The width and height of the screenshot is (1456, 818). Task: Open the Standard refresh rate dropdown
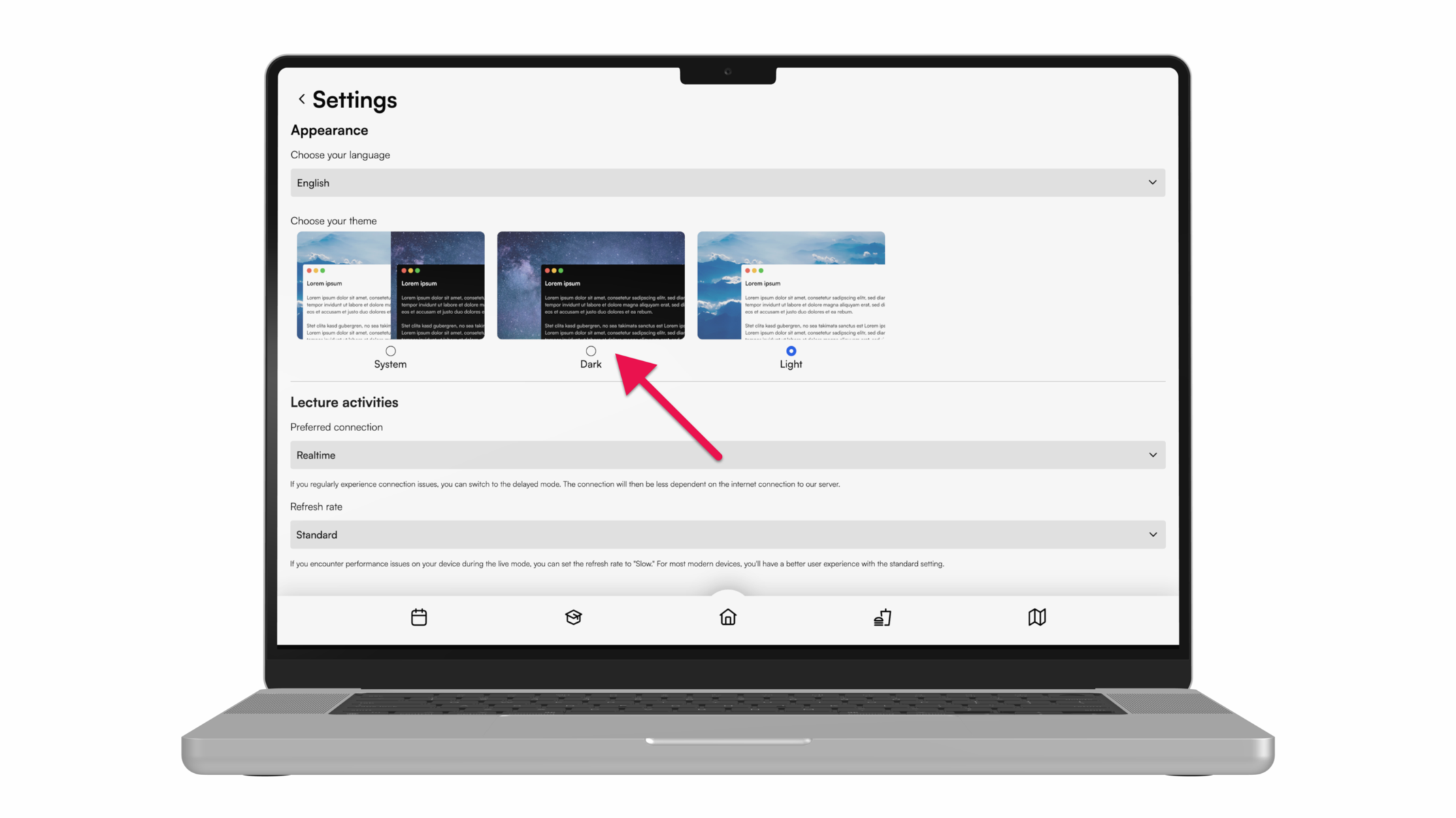727,534
